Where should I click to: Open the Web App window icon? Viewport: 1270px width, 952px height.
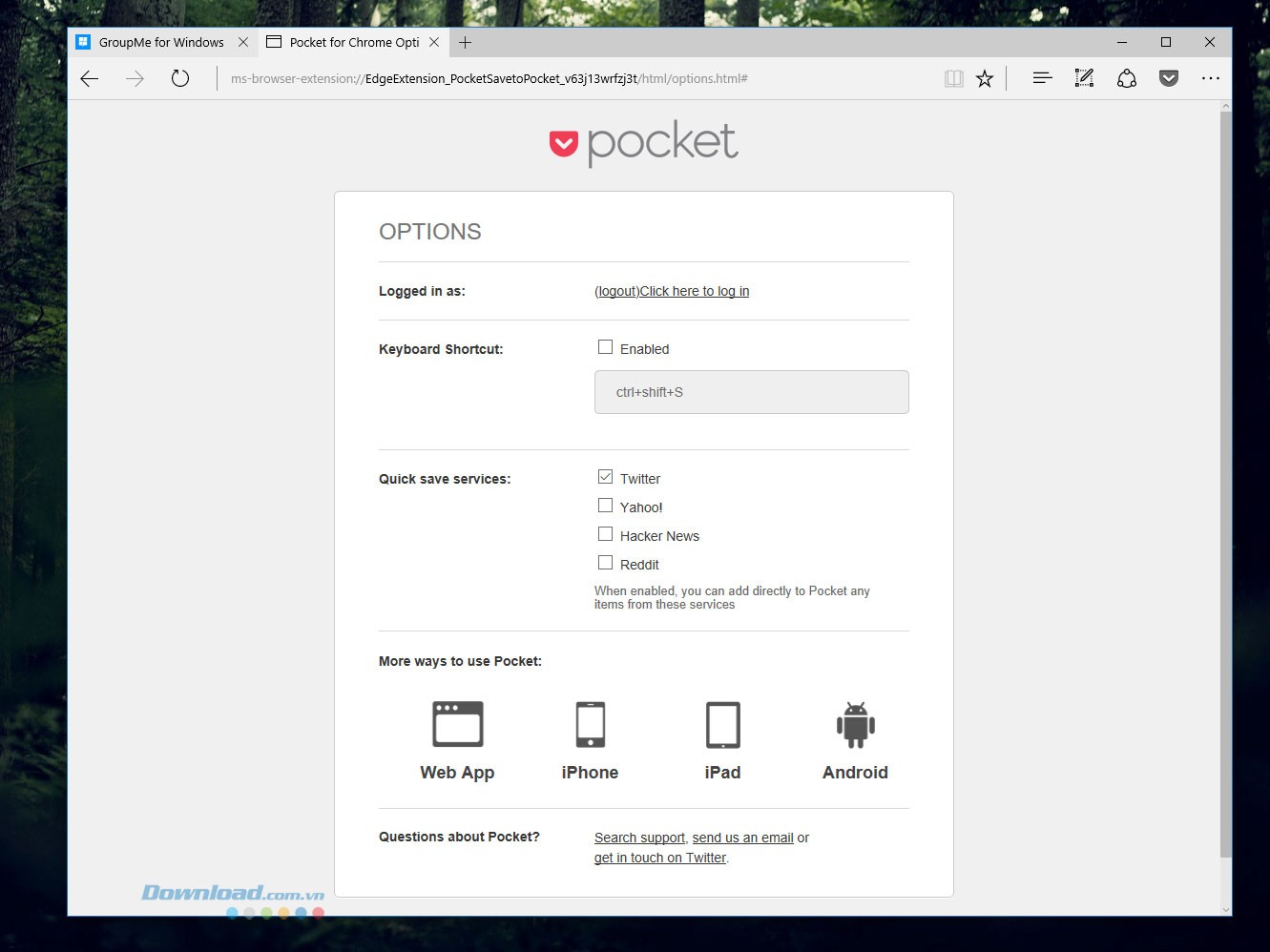[457, 725]
